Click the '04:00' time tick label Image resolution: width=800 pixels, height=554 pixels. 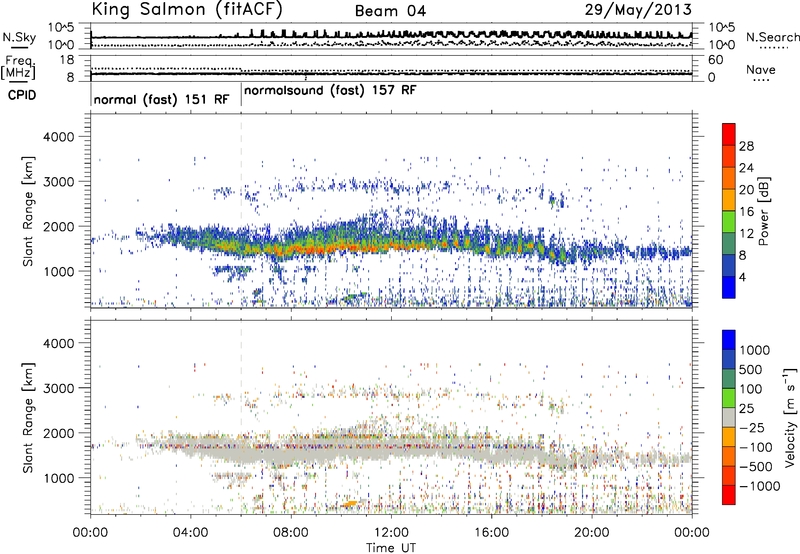(x=191, y=533)
